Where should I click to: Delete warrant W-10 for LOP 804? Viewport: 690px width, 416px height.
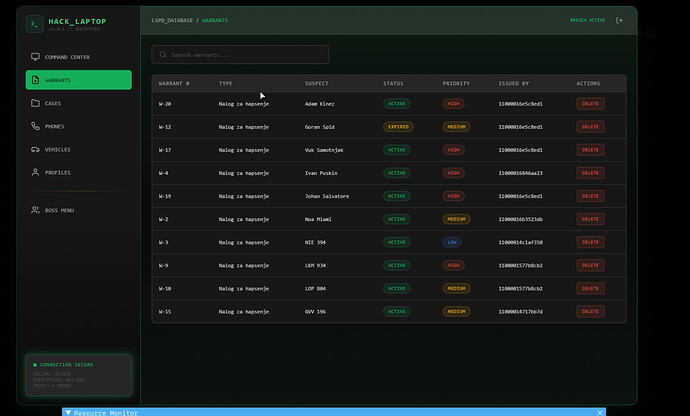tap(590, 288)
